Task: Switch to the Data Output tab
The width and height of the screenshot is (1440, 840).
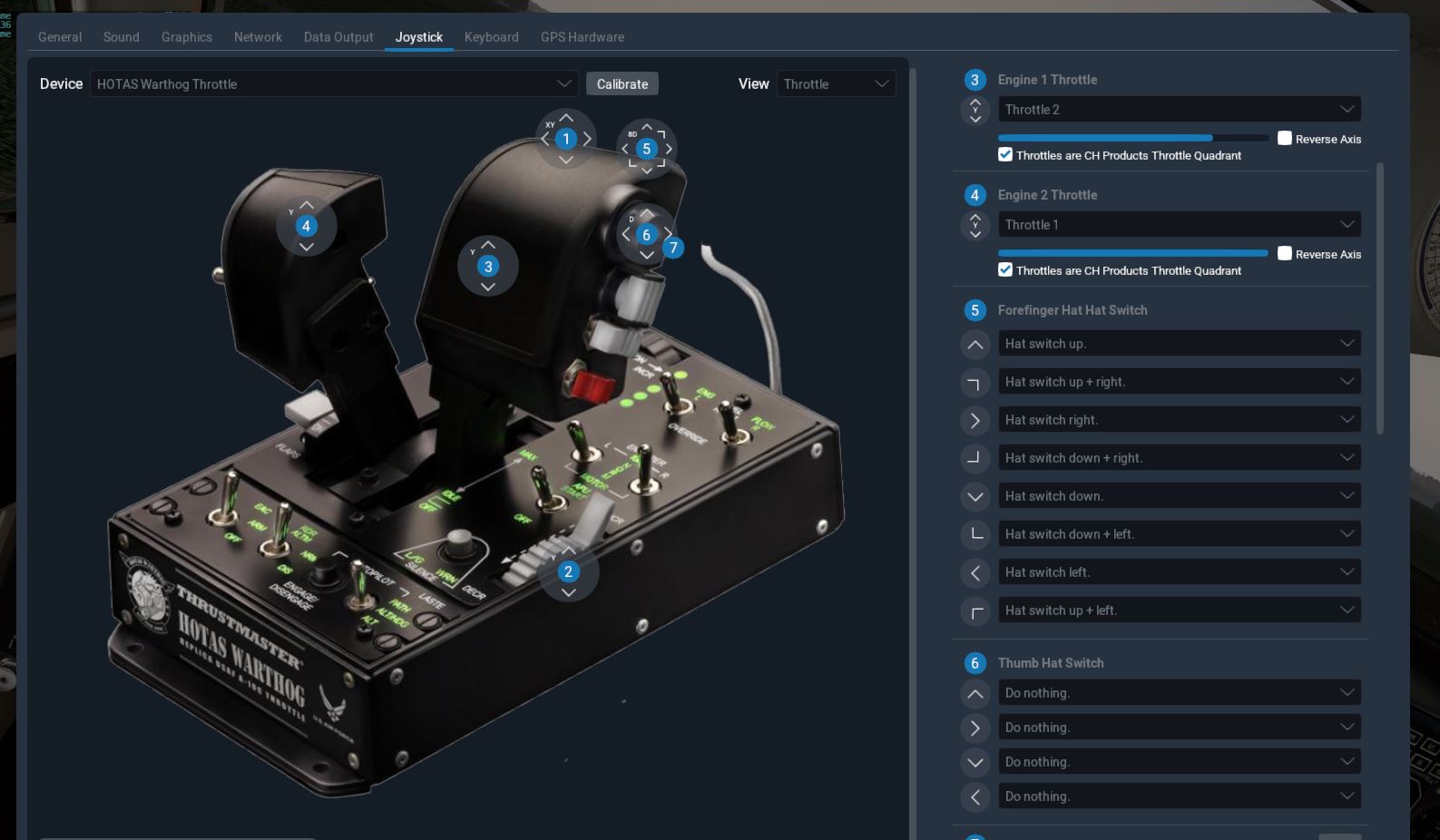Action: point(338,37)
